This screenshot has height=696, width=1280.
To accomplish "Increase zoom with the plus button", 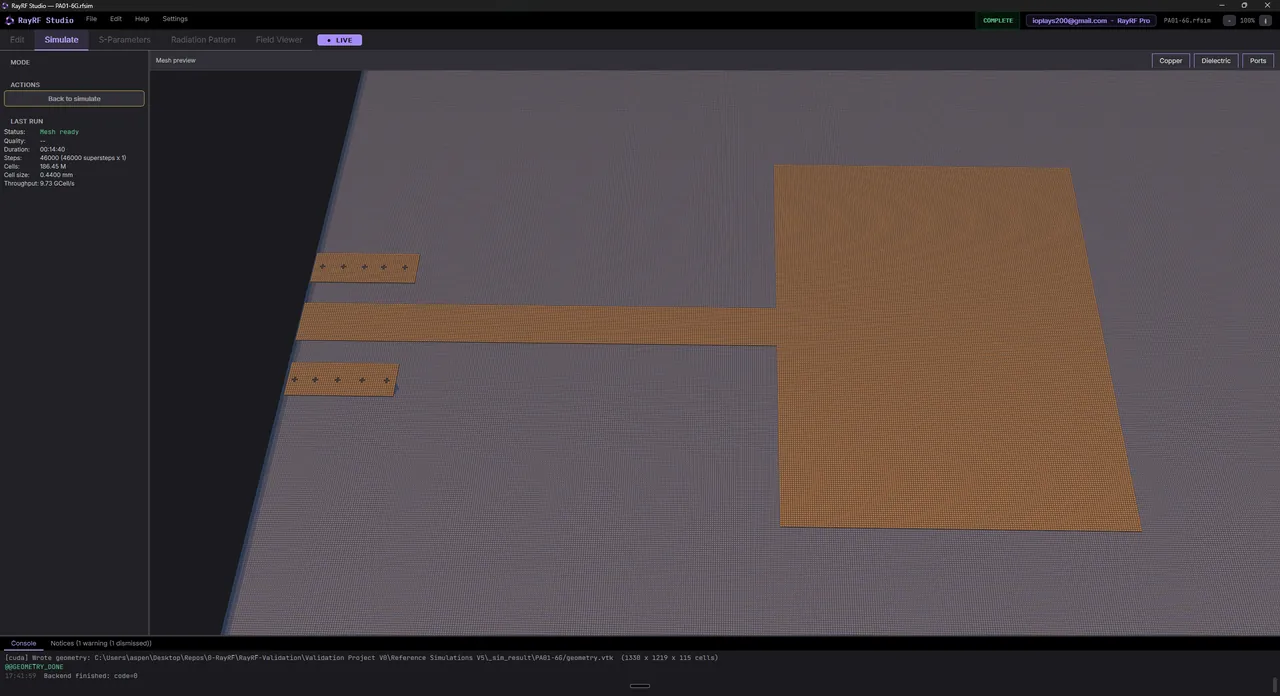I will pos(1267,20).
